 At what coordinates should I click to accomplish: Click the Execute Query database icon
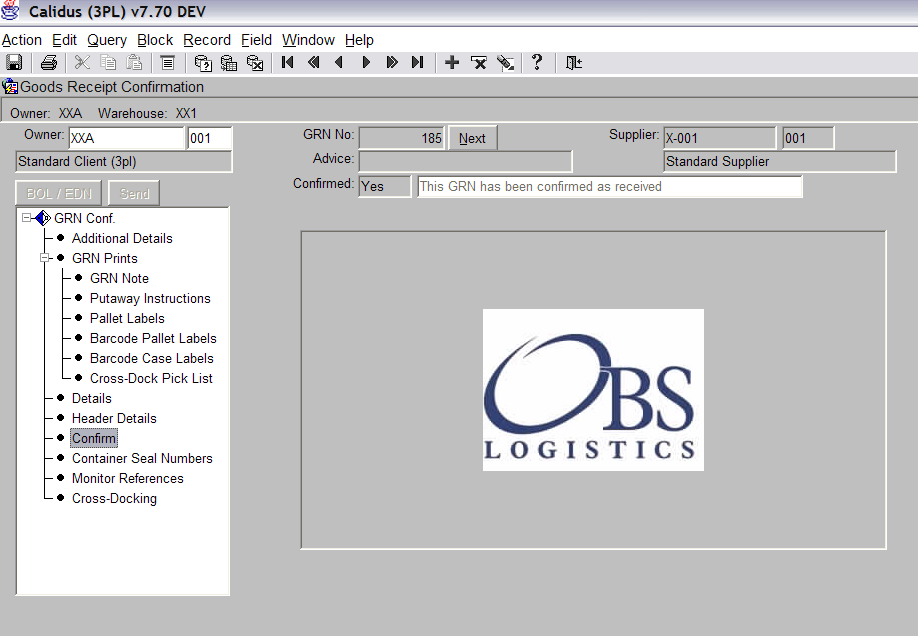(x=228, y=62)
